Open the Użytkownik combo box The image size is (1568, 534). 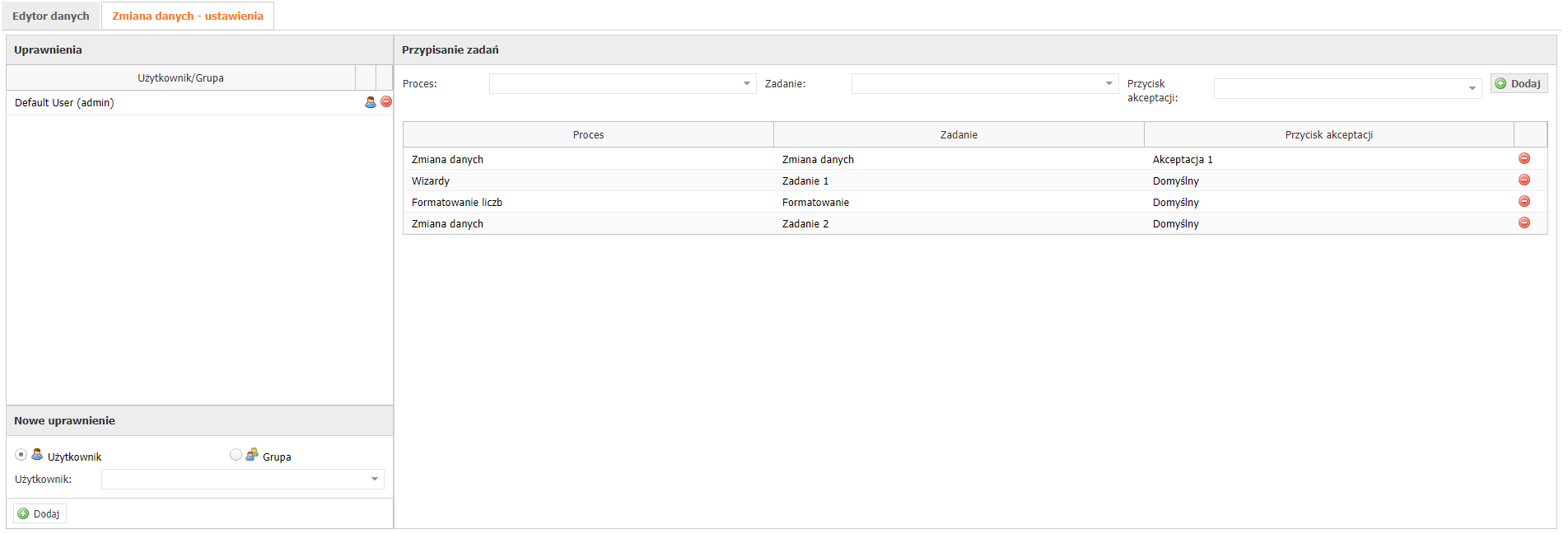374,480
